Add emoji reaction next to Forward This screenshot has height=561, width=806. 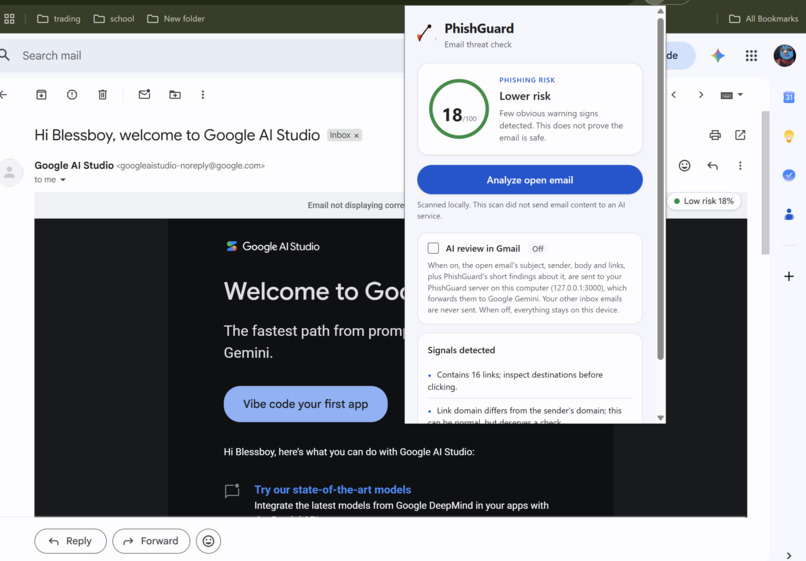click(208, 541)
